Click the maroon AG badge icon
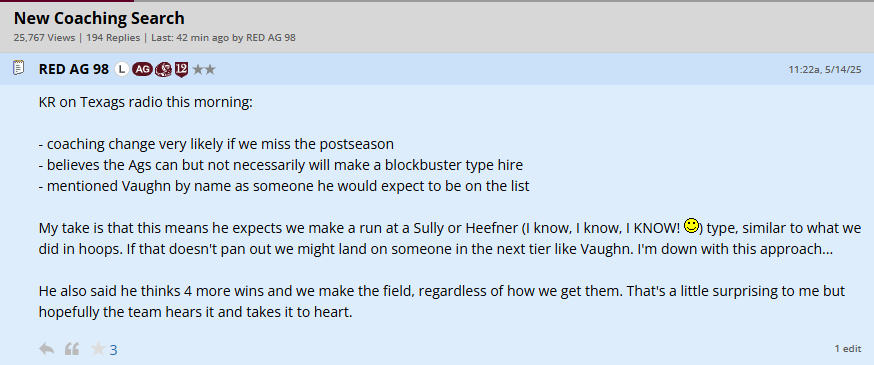This screenshot has width=874, height=365. 142,69
